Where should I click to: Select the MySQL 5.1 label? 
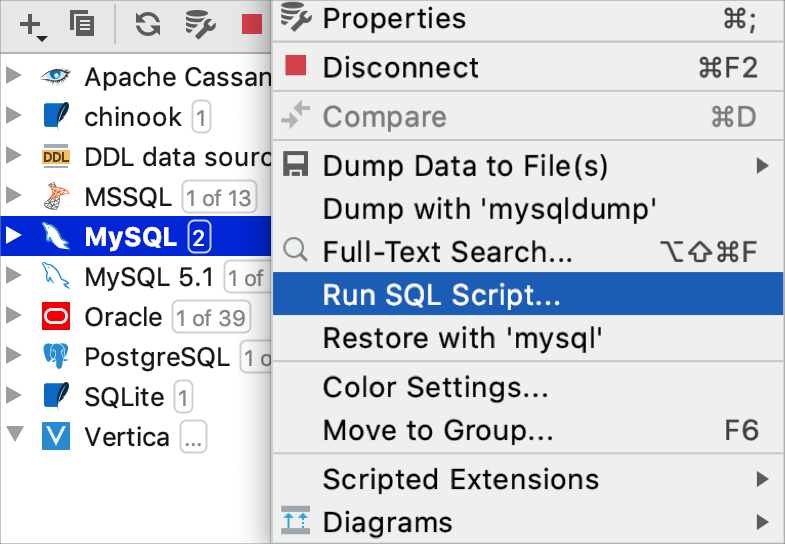point(149,277)
